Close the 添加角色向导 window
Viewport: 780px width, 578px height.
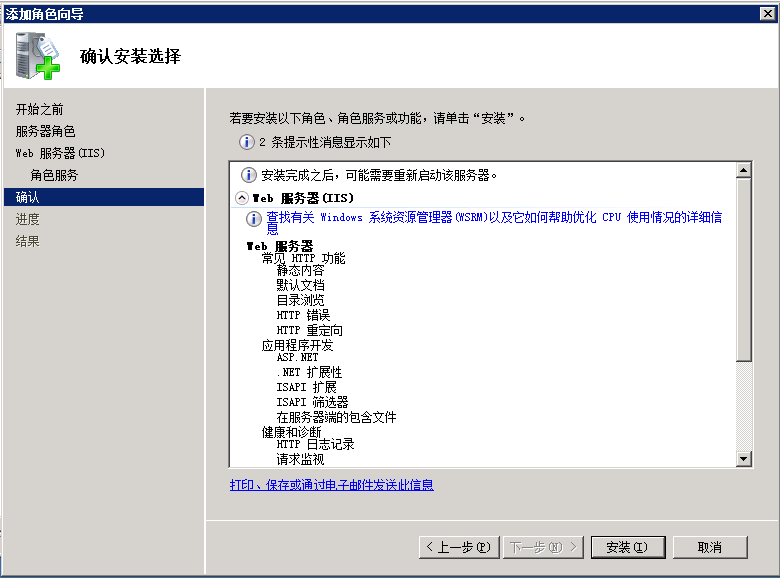point(768,13)
